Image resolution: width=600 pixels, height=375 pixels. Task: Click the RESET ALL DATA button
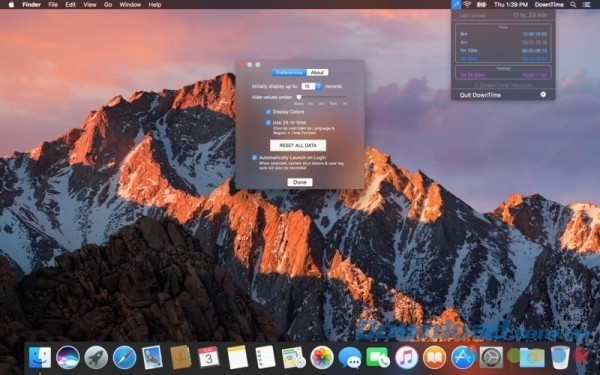click(298, 145)
